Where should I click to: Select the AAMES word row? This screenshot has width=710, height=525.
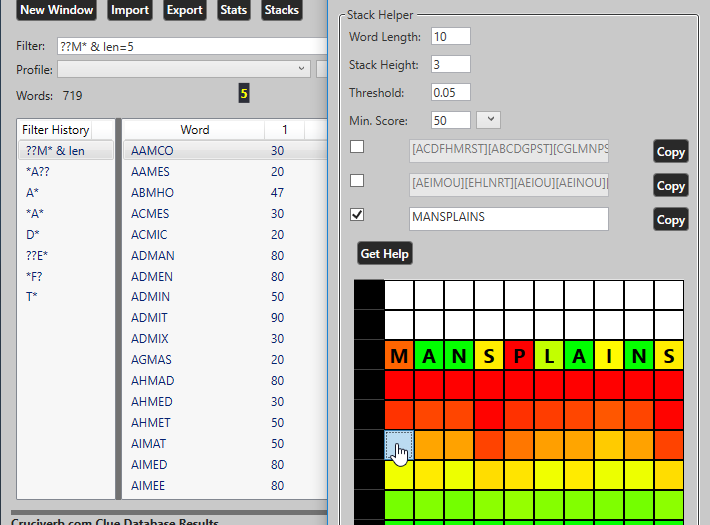[x=225, y=172]
